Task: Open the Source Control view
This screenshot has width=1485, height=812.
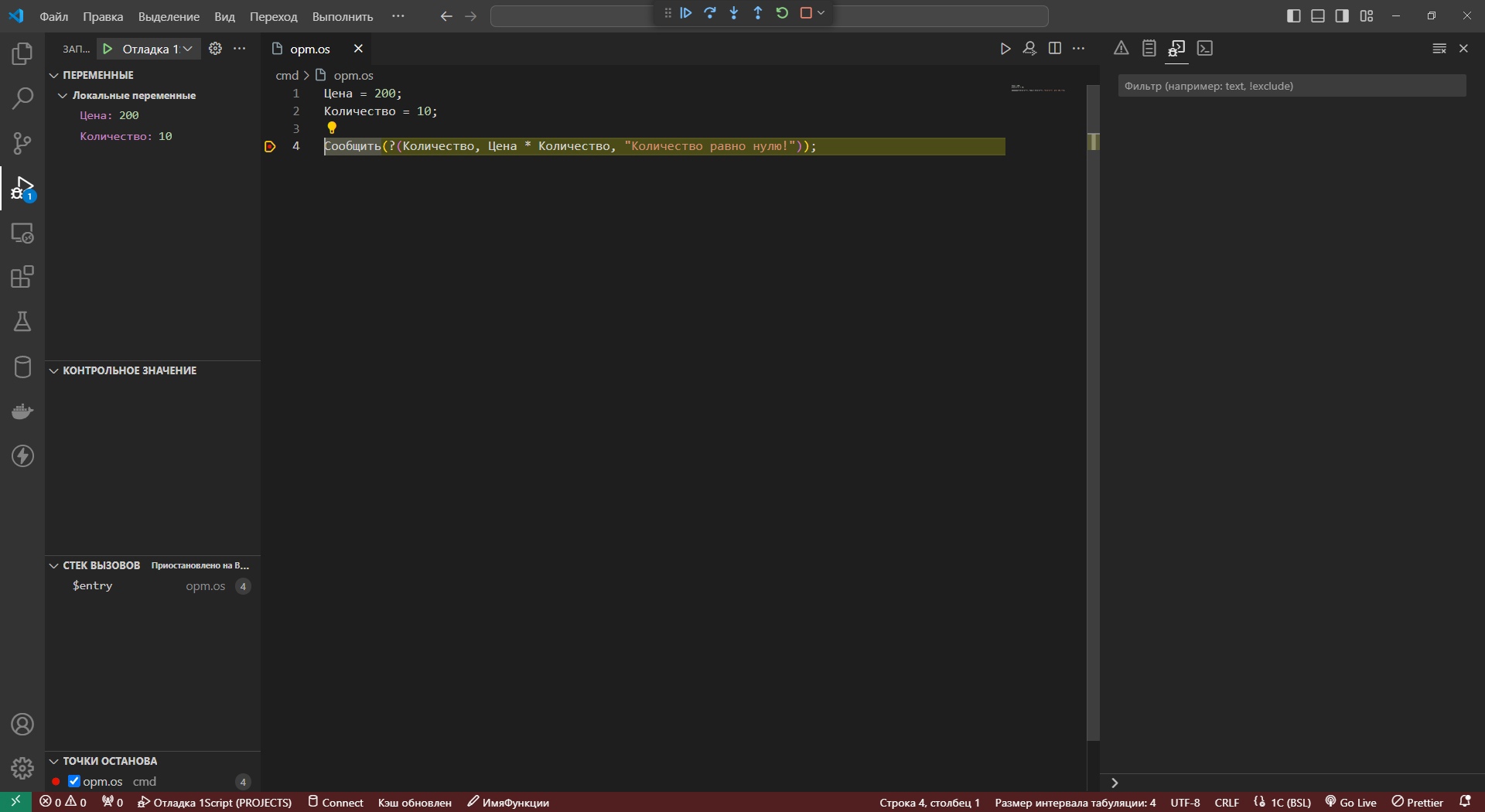Action: pos(22,143)
